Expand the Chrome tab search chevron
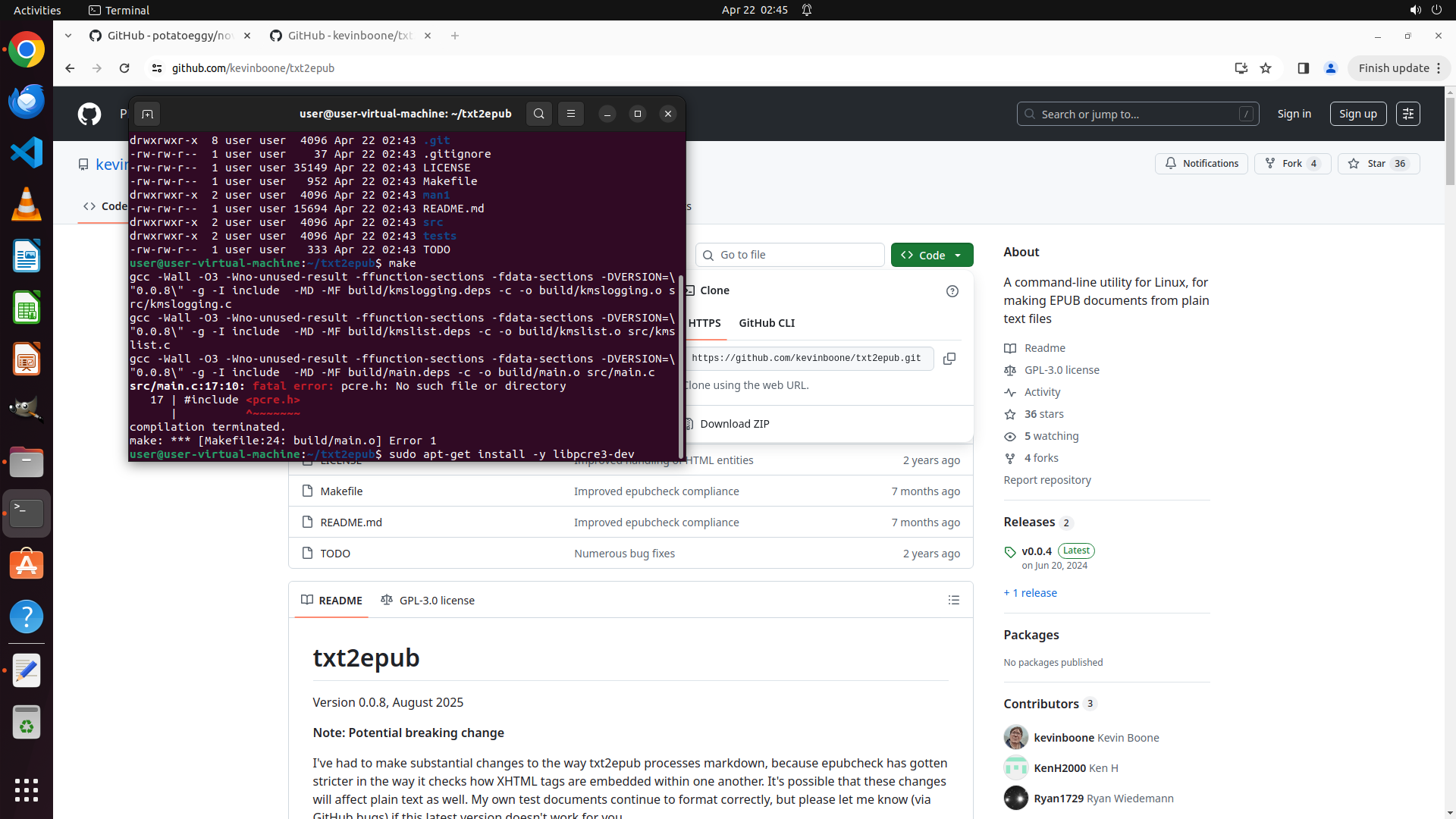 (x=68, y=36)
